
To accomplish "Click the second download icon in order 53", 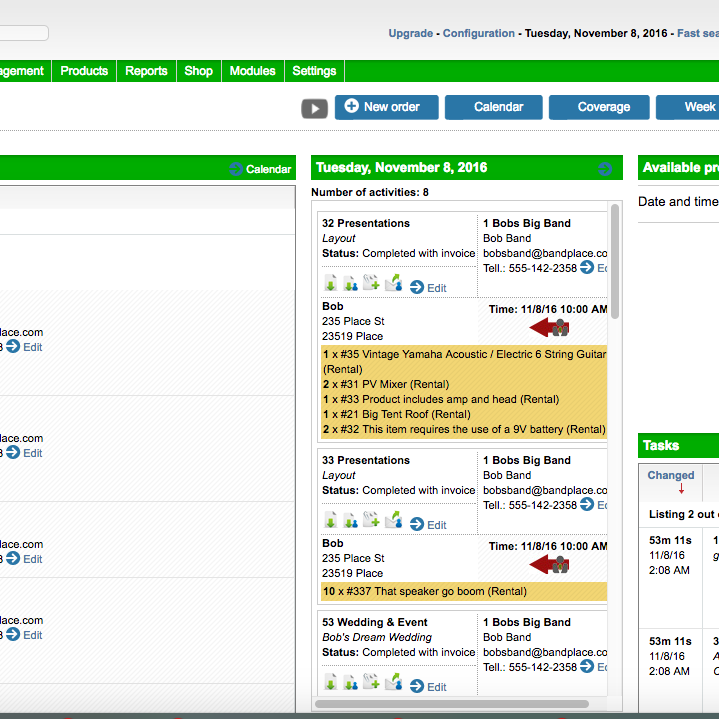I will coord(350,683).
